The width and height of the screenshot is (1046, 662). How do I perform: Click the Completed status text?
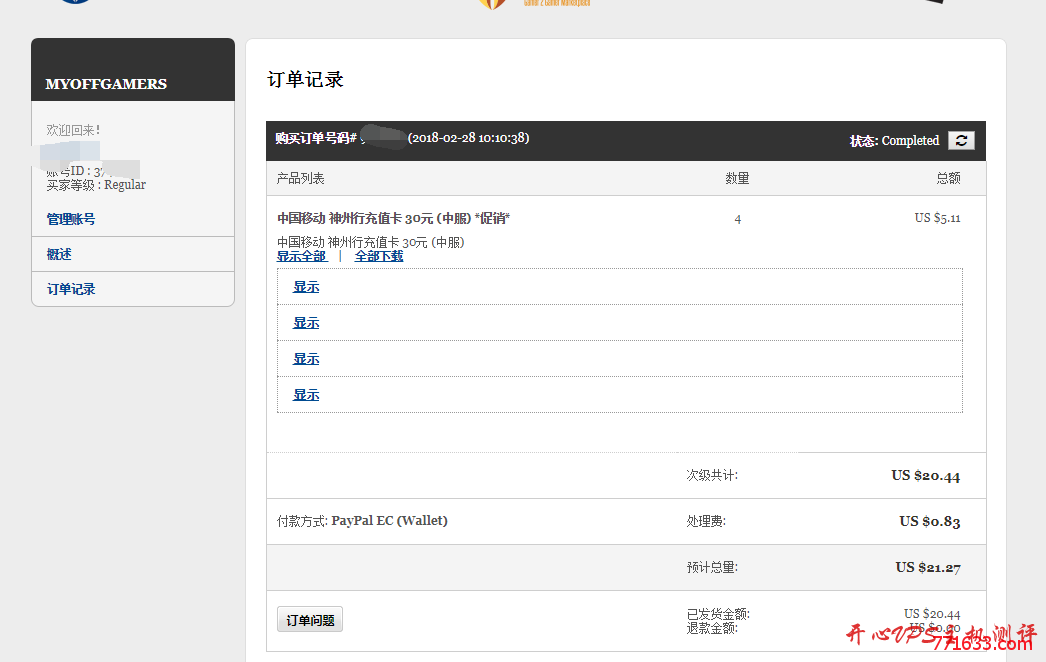coord(910,141)
